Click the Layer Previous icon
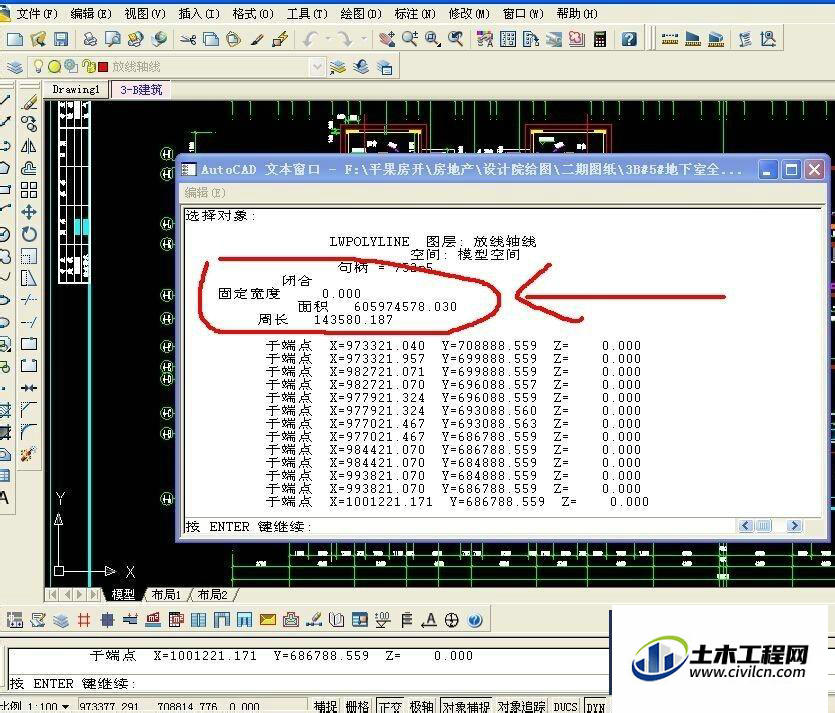This screenshot has width=835, height=713. [361, 67]
